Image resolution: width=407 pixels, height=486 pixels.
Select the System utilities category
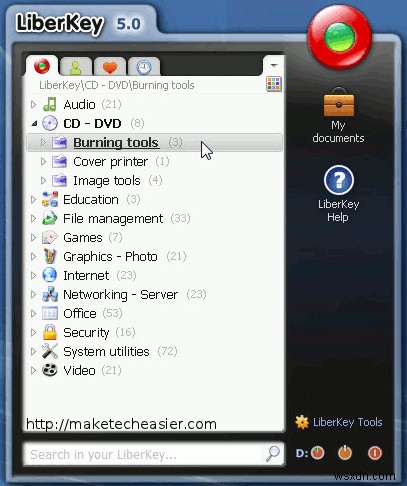[106, 352]
